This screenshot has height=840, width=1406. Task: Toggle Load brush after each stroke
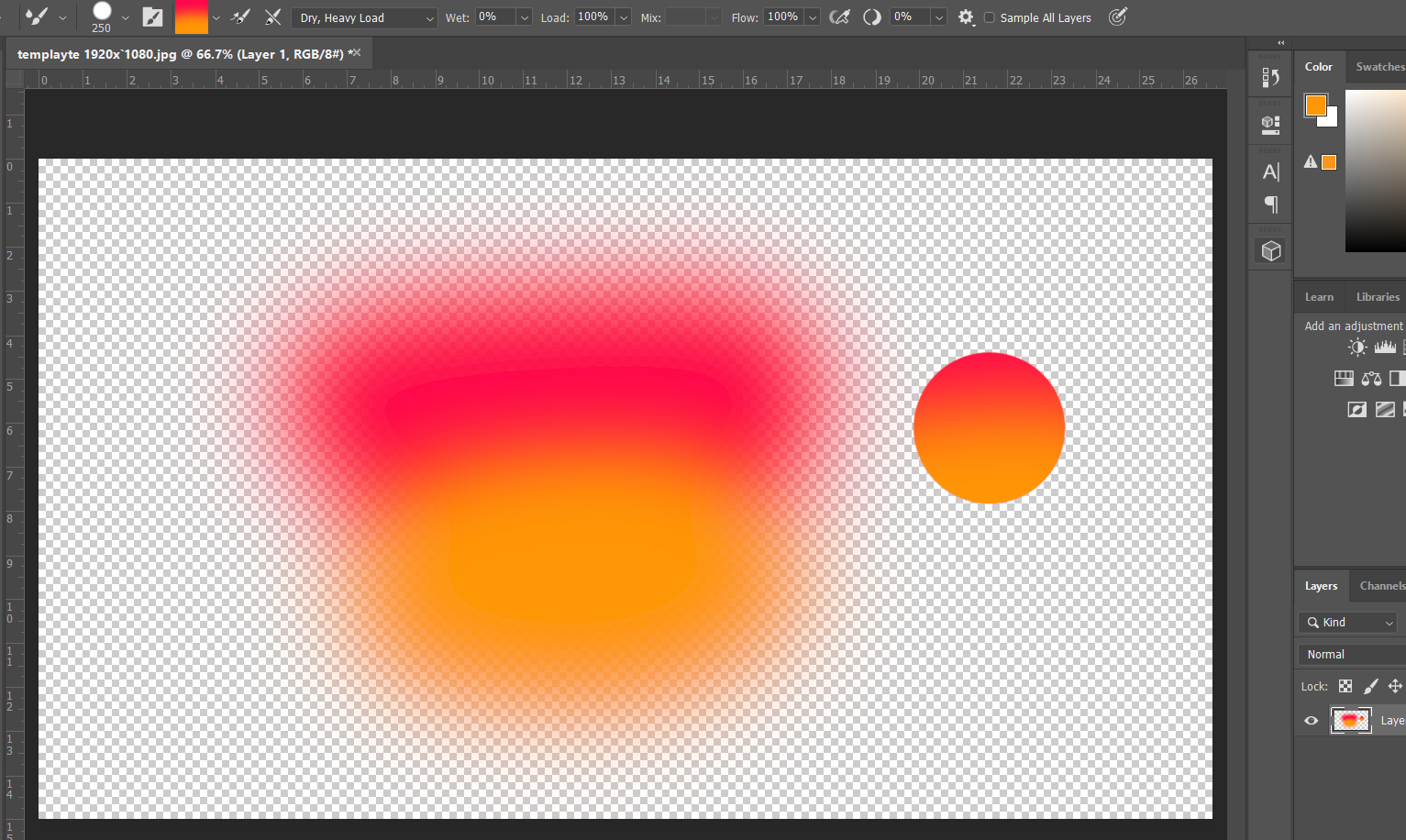(241, 17)
